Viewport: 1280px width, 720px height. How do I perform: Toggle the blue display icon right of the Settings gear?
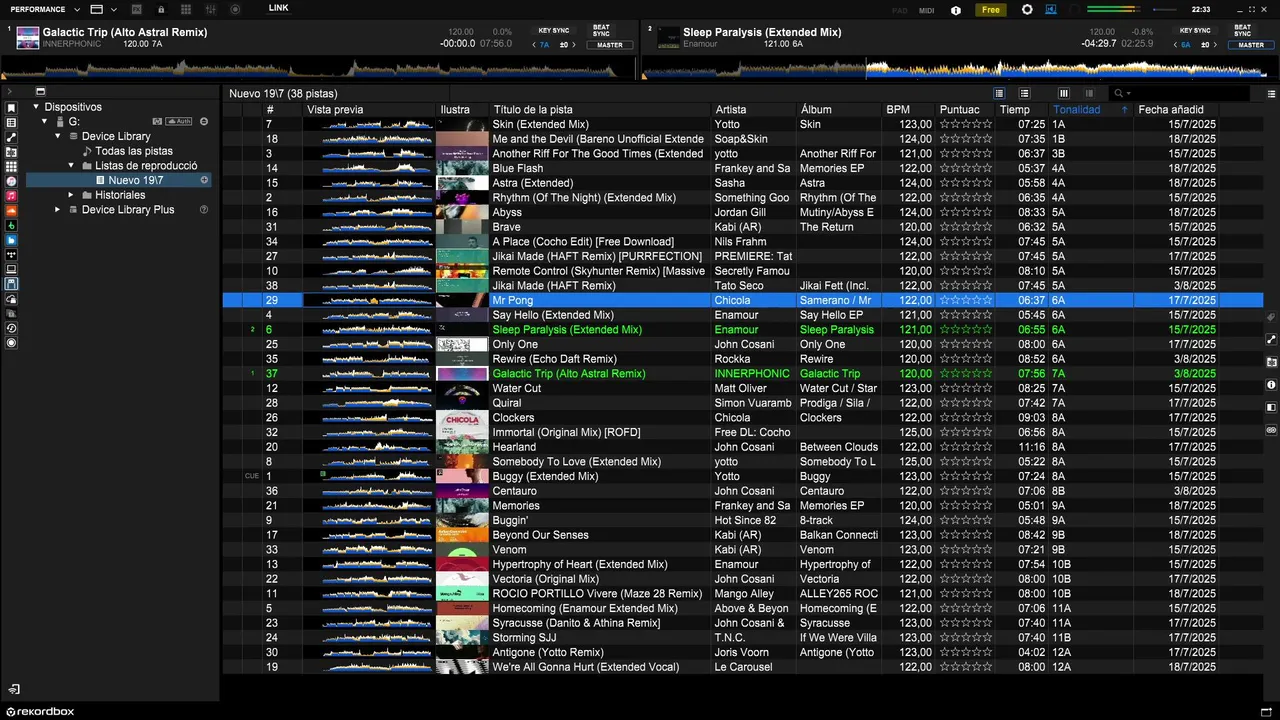pos(1051,9)
